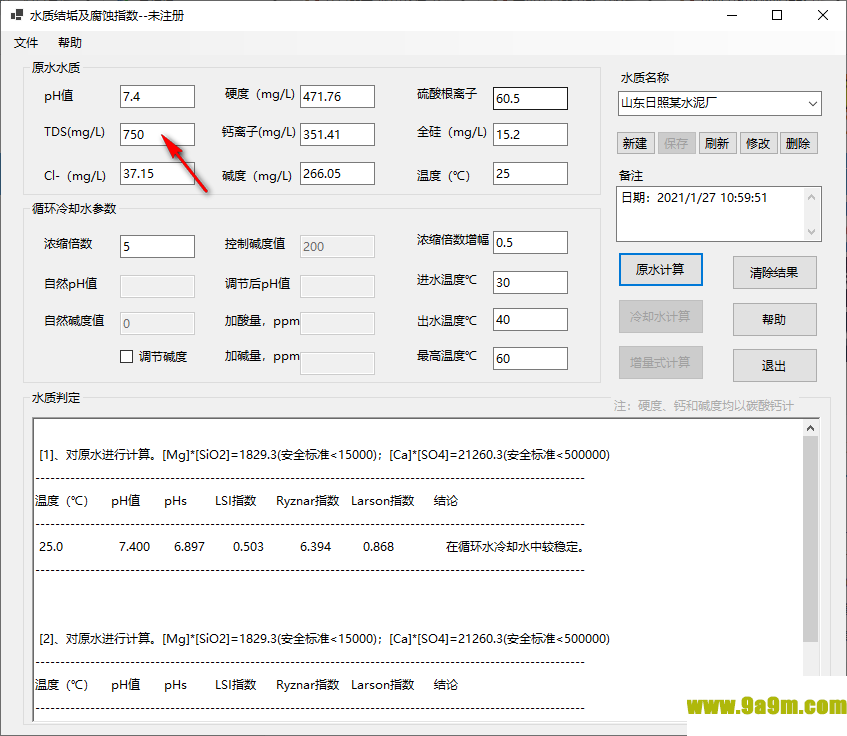Click the 温度 (℃) input field
The width and height of the screenshot is (847, 736).
coord(530,173)
